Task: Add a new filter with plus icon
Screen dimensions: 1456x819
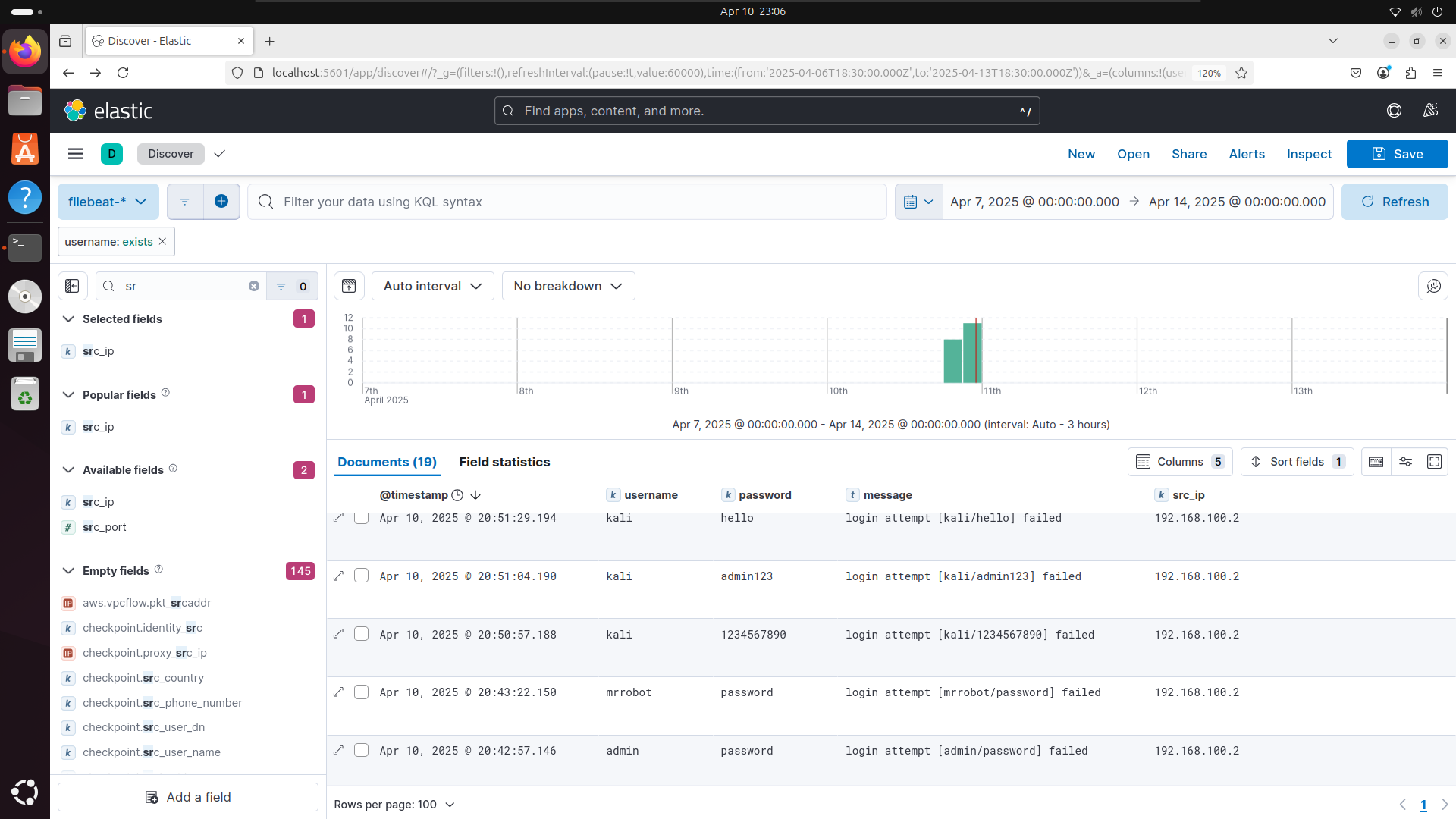Action: [x=221, y=202]
